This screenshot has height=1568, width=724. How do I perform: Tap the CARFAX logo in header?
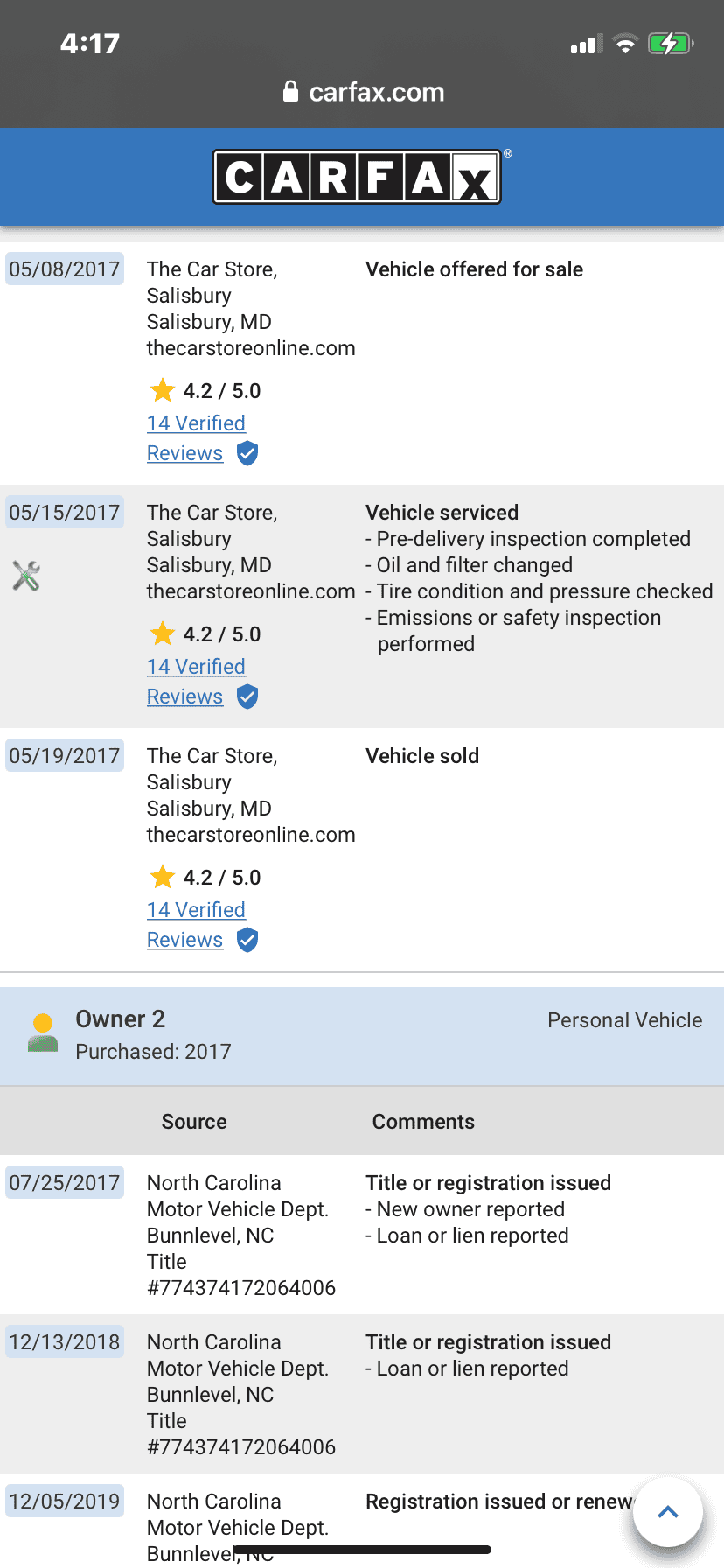(357, 177)
